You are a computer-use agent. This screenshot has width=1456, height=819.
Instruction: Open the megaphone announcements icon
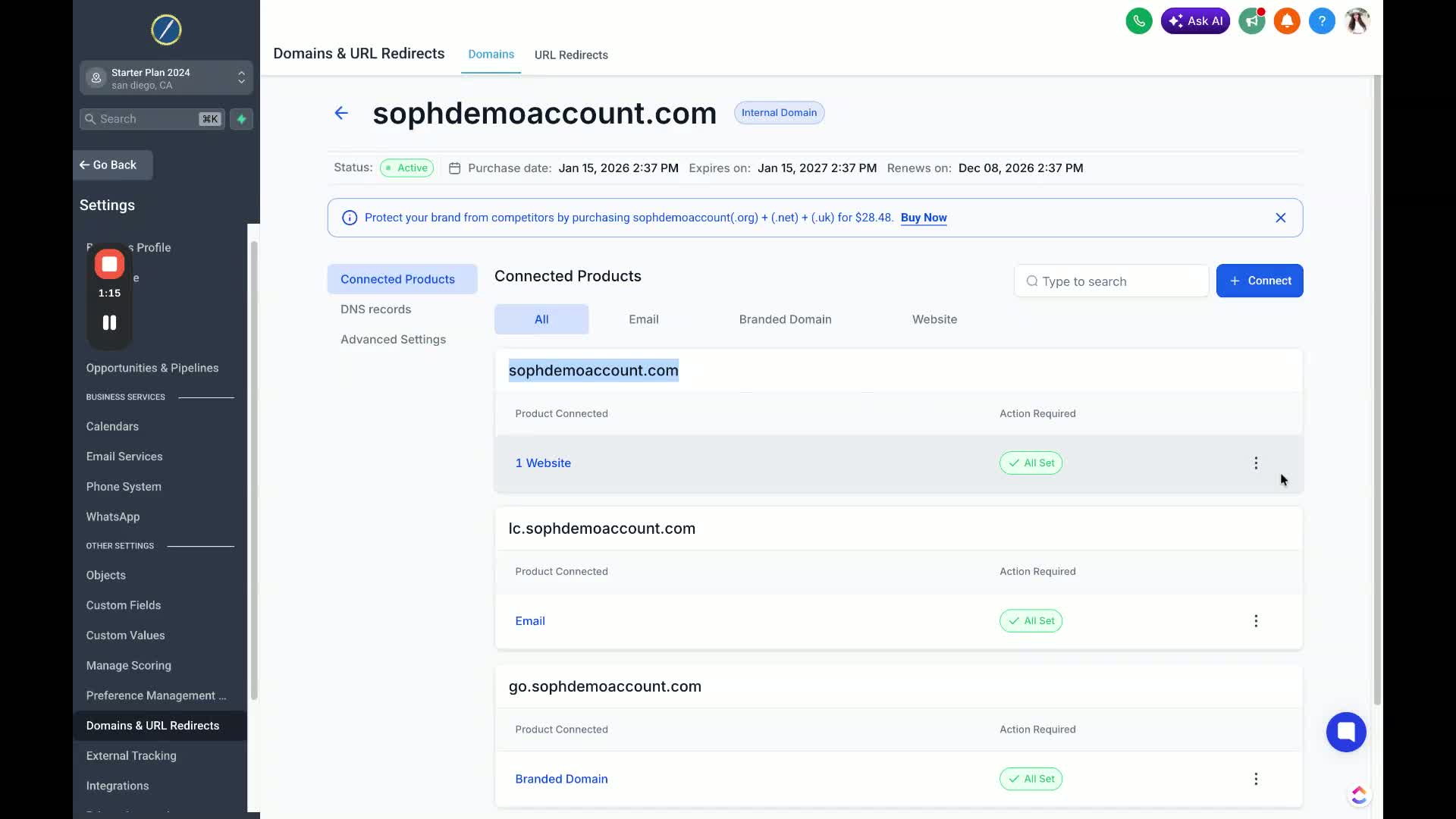tap(1251, 21)
